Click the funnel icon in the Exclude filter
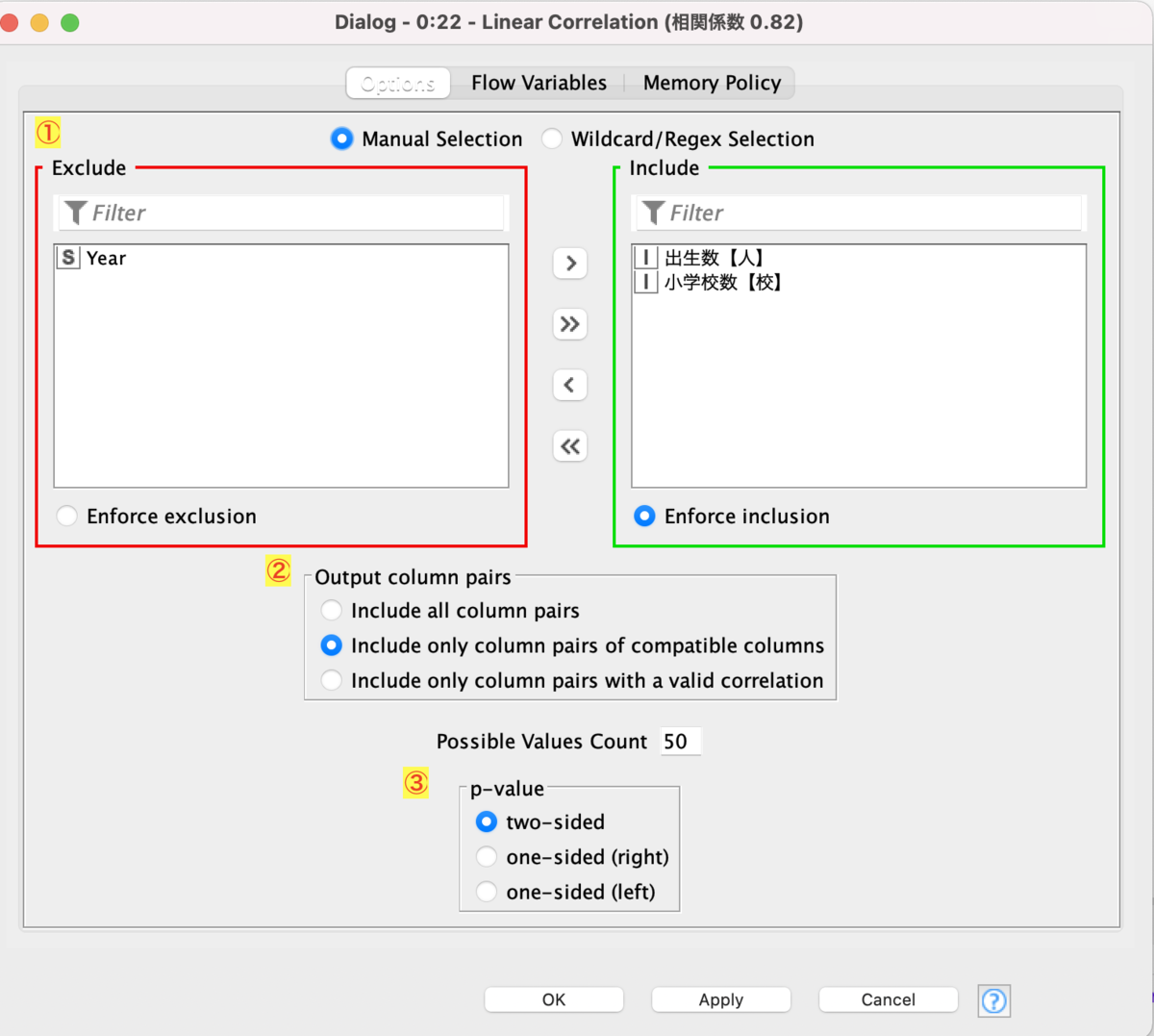The height and width of the screenshot is (1036, 1154). [x=76, y=213]
